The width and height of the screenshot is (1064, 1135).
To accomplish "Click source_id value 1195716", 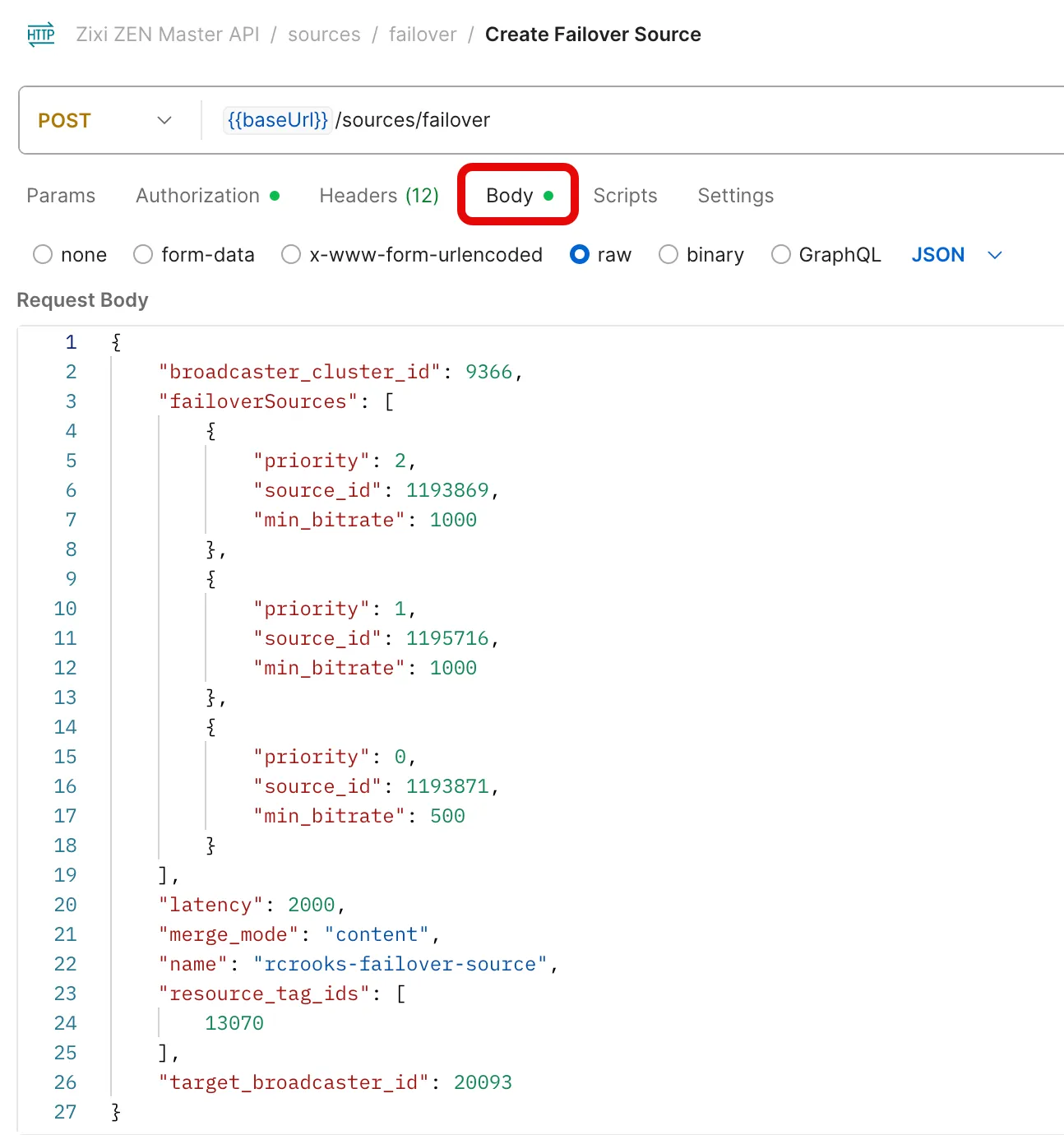I will tap(447, 638).
